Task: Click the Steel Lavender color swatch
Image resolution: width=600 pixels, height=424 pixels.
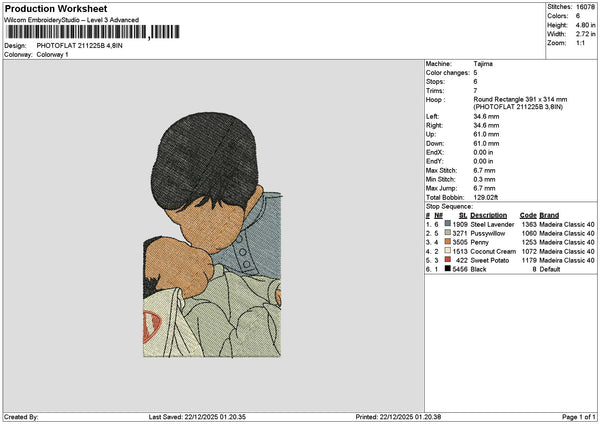Action: pyautogui.click(x=448, y=223)
